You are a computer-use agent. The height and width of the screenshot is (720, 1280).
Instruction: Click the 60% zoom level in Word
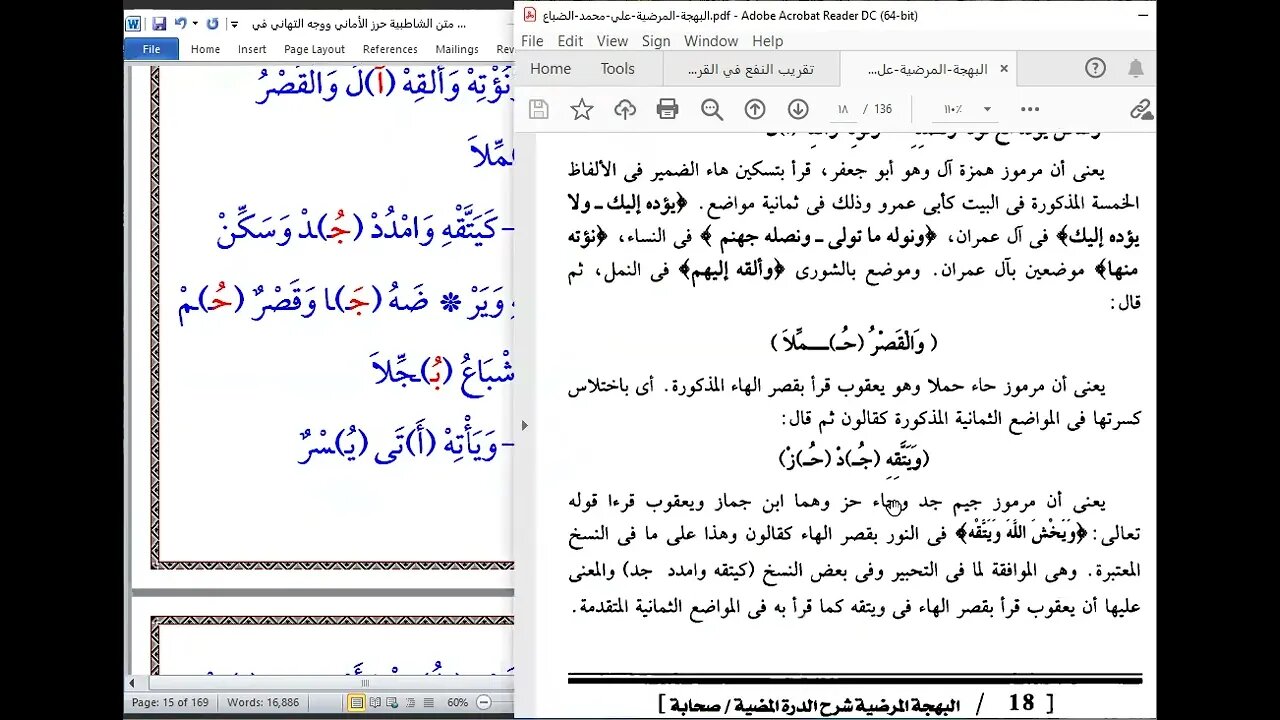coord(457,703)
